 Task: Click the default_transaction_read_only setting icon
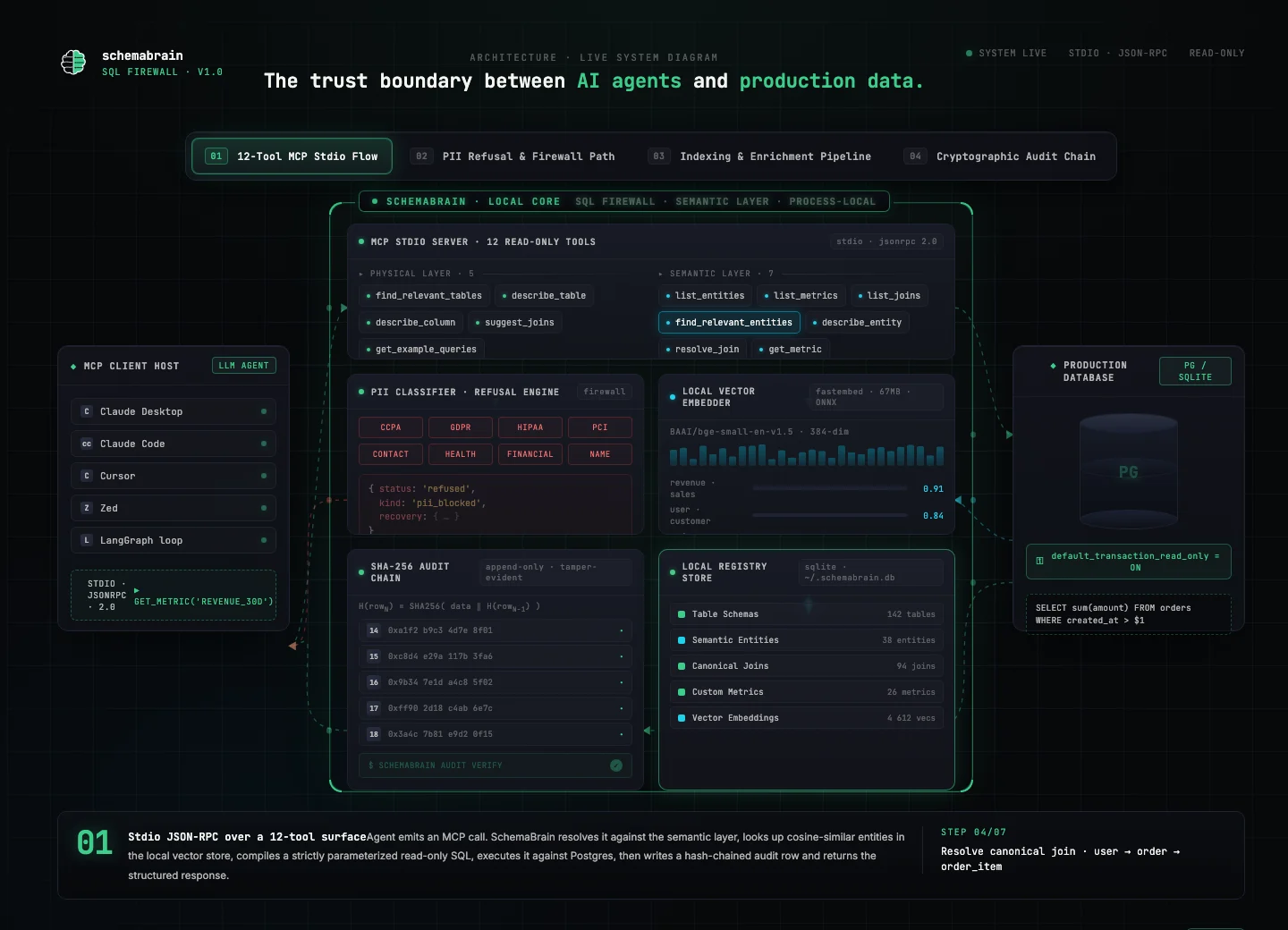click(x=1039, y=562)
